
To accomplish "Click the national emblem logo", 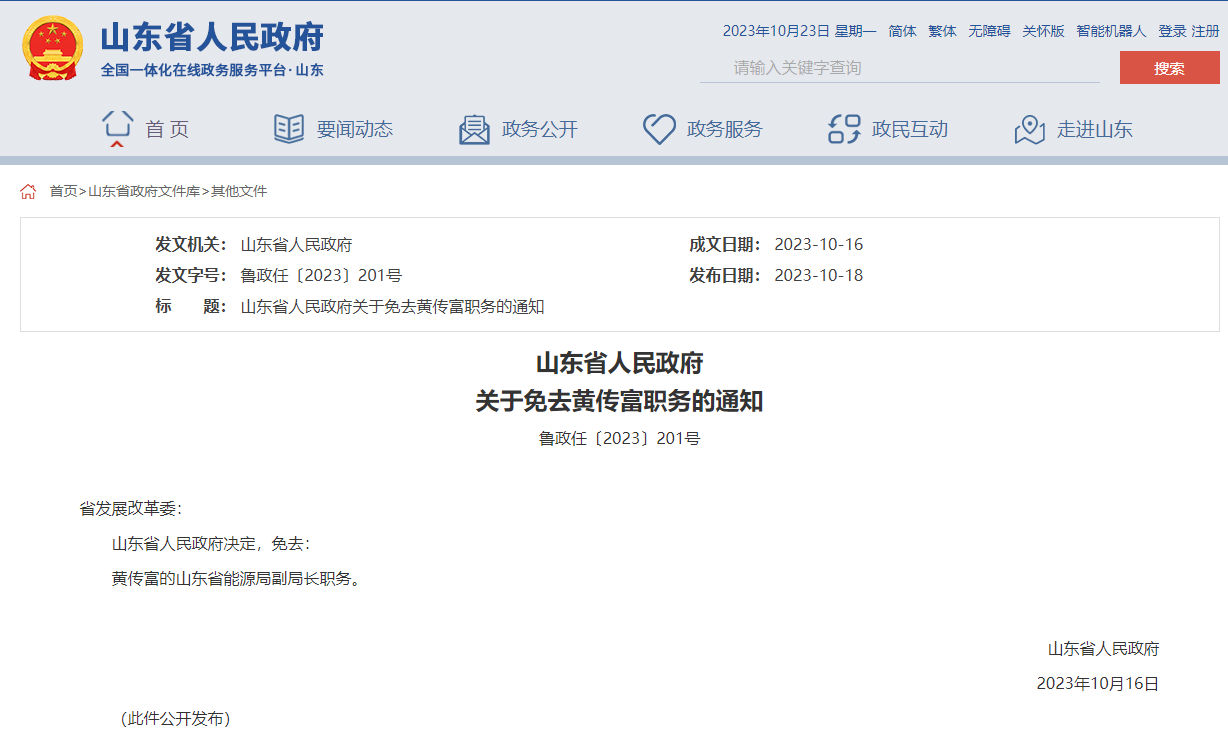I will 52,48.
